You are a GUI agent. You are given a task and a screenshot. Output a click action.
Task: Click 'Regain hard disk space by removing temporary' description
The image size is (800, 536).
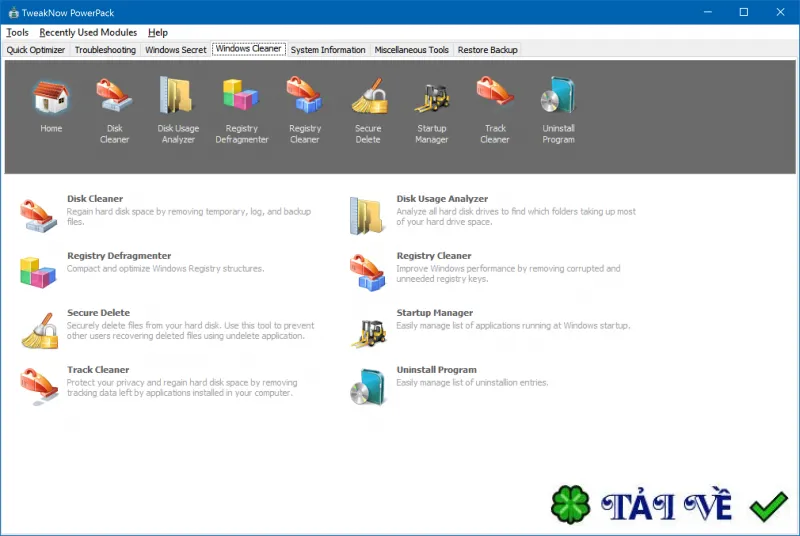point(189,217)
